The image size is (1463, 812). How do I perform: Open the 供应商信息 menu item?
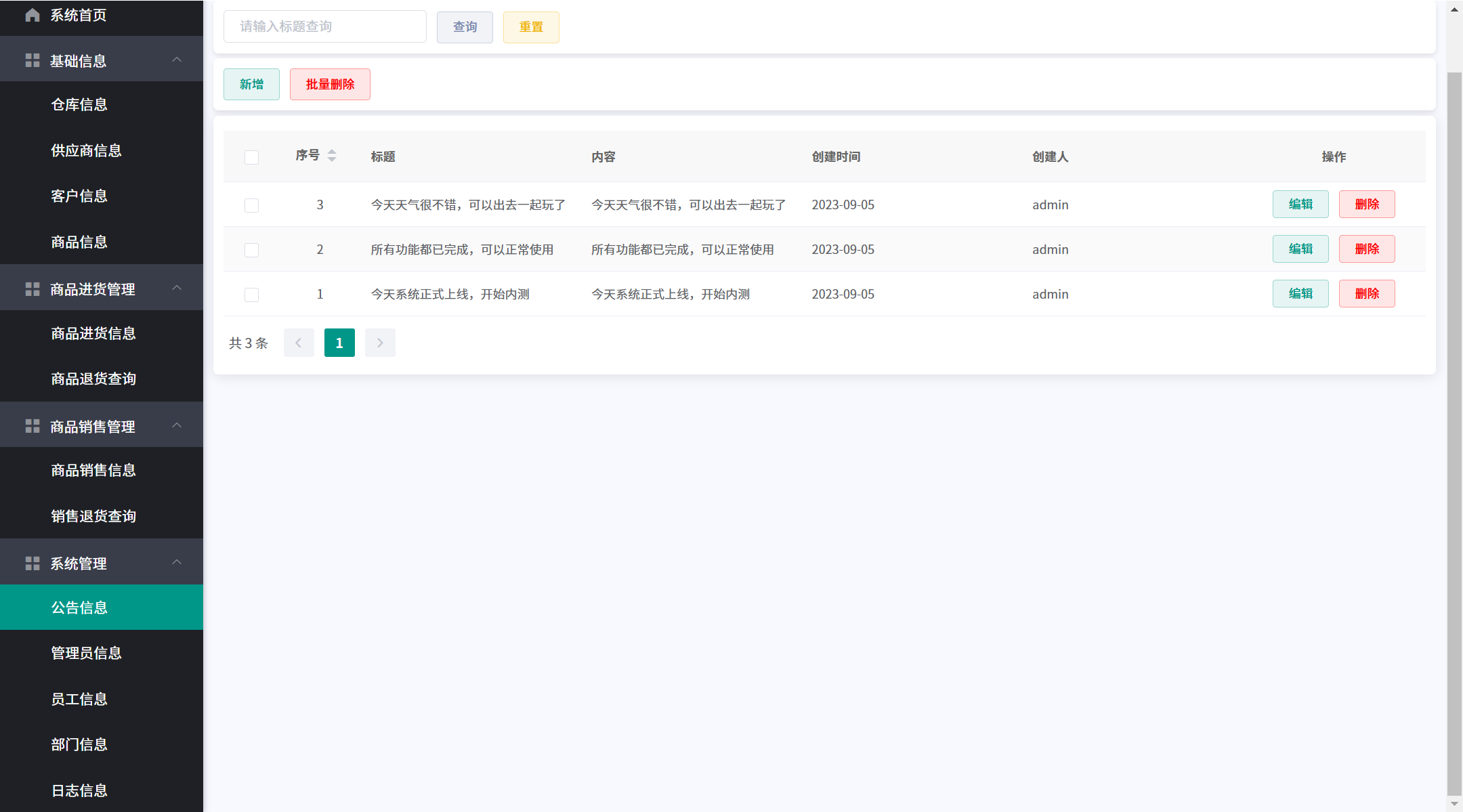tap(86, 150)
